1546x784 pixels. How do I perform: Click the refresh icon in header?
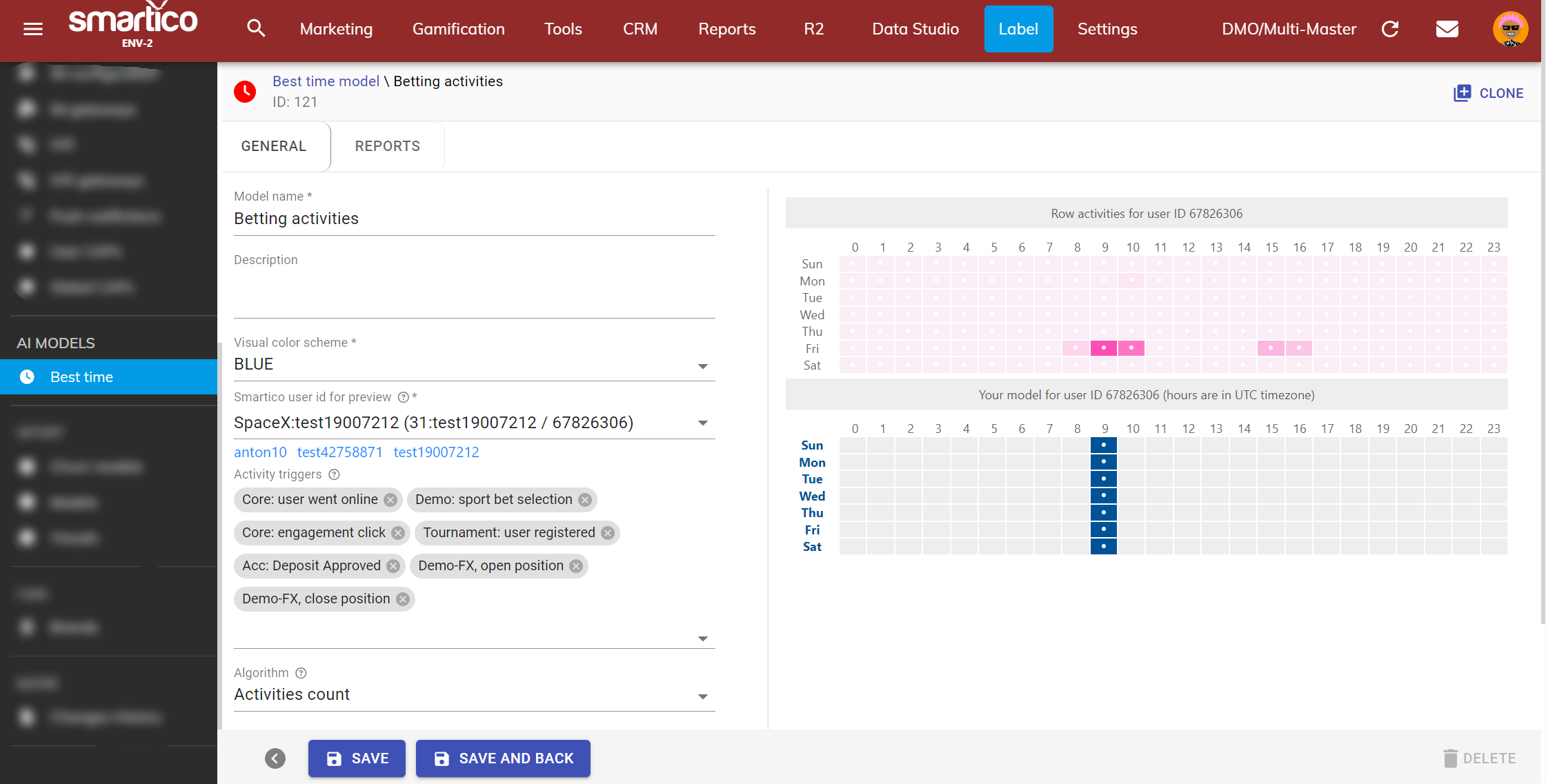1390,29
